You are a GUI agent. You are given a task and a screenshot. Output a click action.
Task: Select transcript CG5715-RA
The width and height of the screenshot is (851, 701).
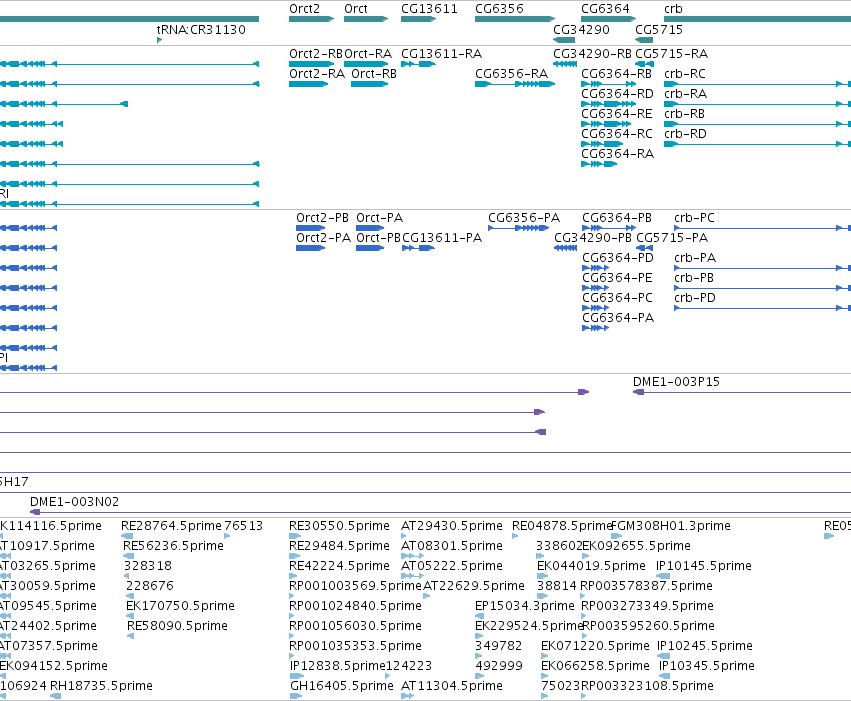(644, 64)
